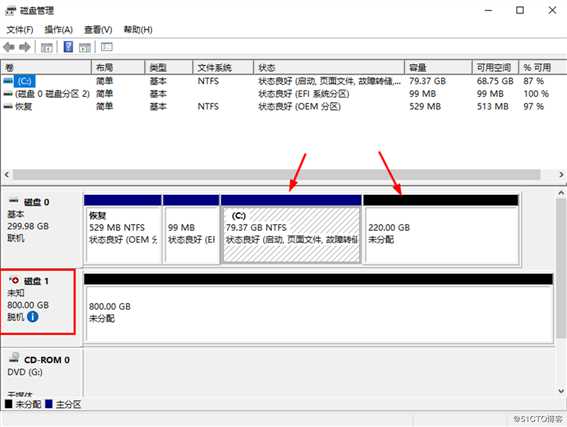Sort by the 卷 column header
Viewport: 567px width, 427px height.
pos(46,68)
